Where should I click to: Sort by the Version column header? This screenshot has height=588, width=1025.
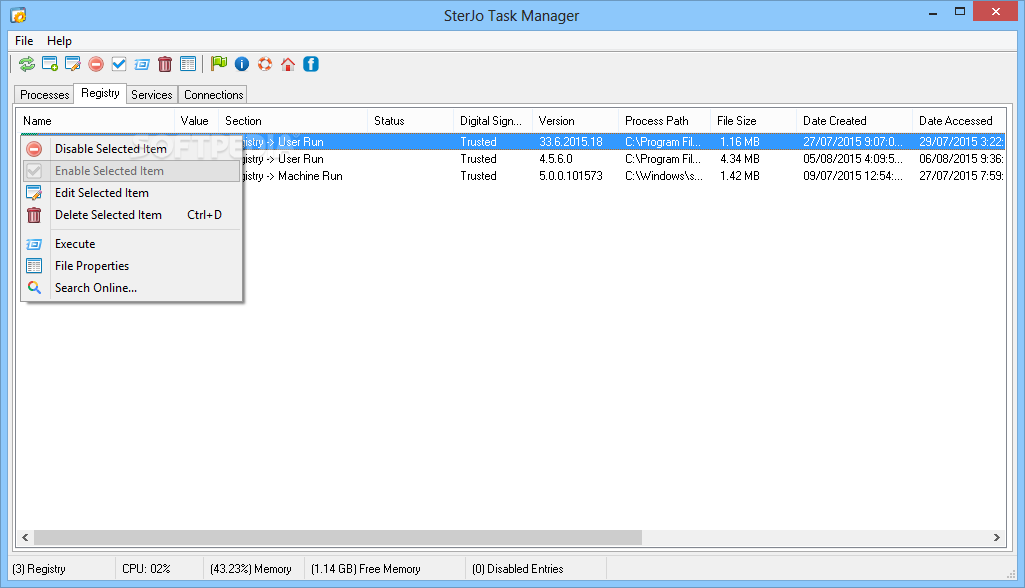575,121
